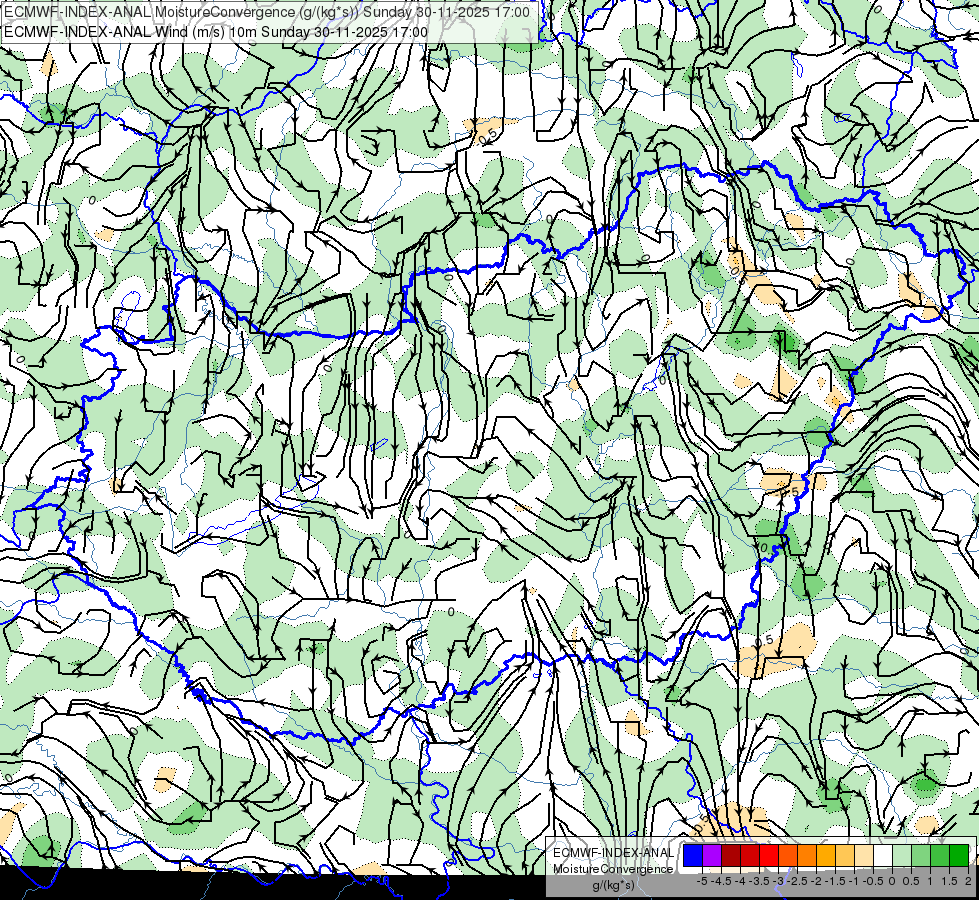Click the pale peach swatch between -1 and -0.5
Viewport: 979px width, 900px height.
click(x=864, y=856)
